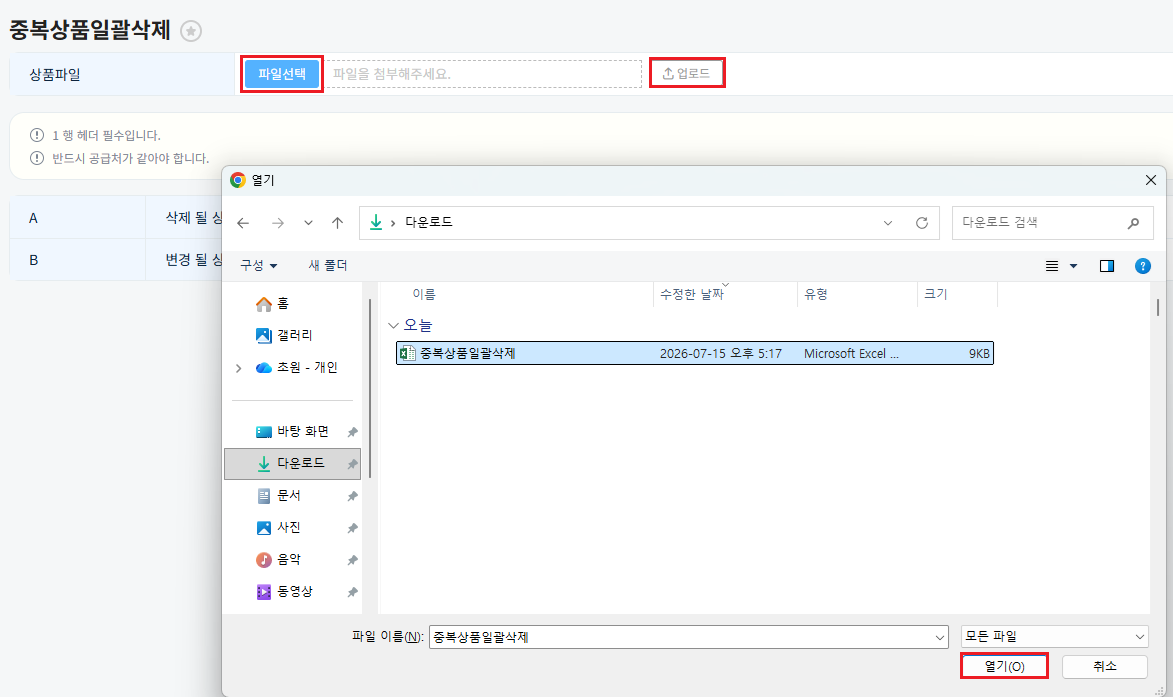Go up one folder level with up arrow
This screenshot has width=1173, height=697.
(337, 223)
